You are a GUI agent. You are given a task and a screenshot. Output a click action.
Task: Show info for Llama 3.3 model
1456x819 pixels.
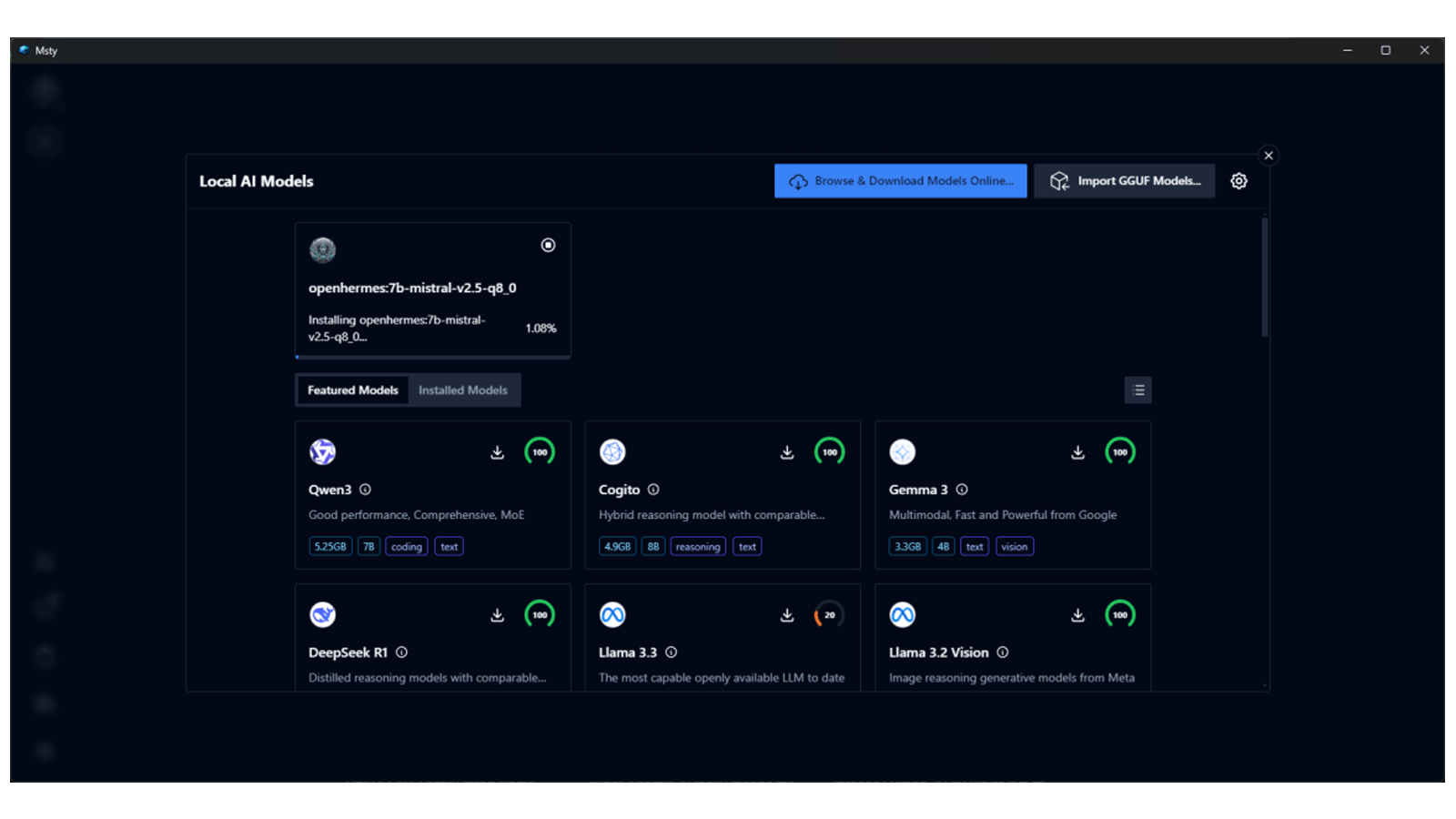(671, 652)
